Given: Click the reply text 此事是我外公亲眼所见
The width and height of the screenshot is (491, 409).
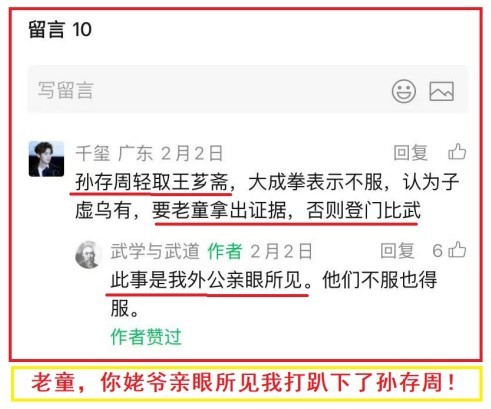Looking at the screenshot, I should 207,279.
